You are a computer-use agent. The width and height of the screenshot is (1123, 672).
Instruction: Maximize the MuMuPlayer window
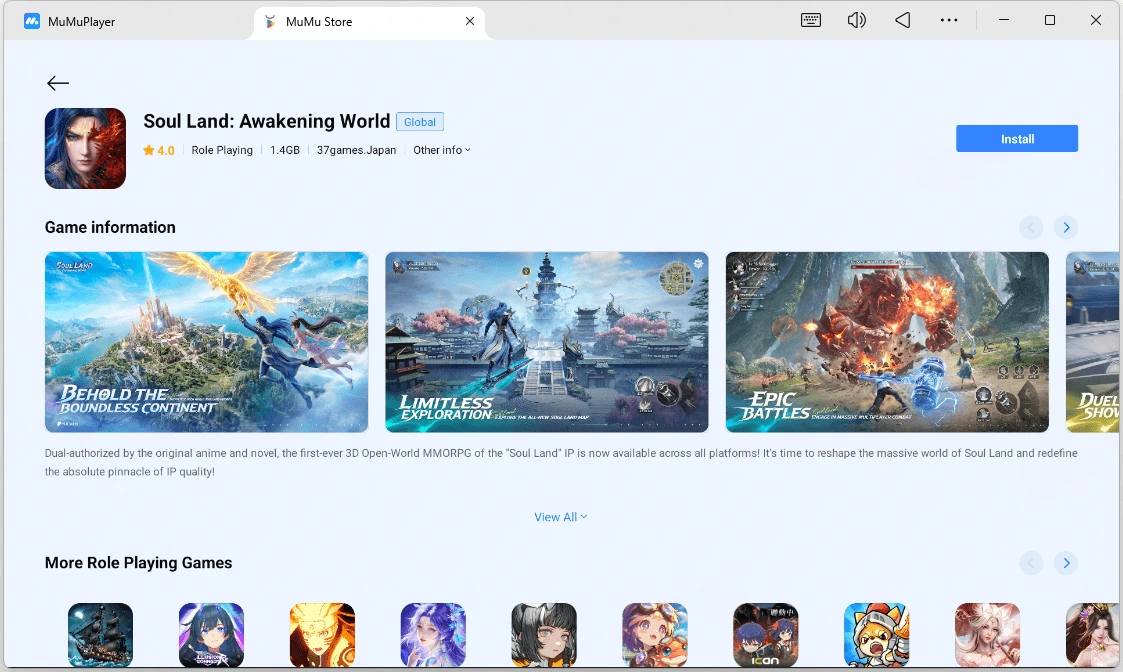point(1050,20)
